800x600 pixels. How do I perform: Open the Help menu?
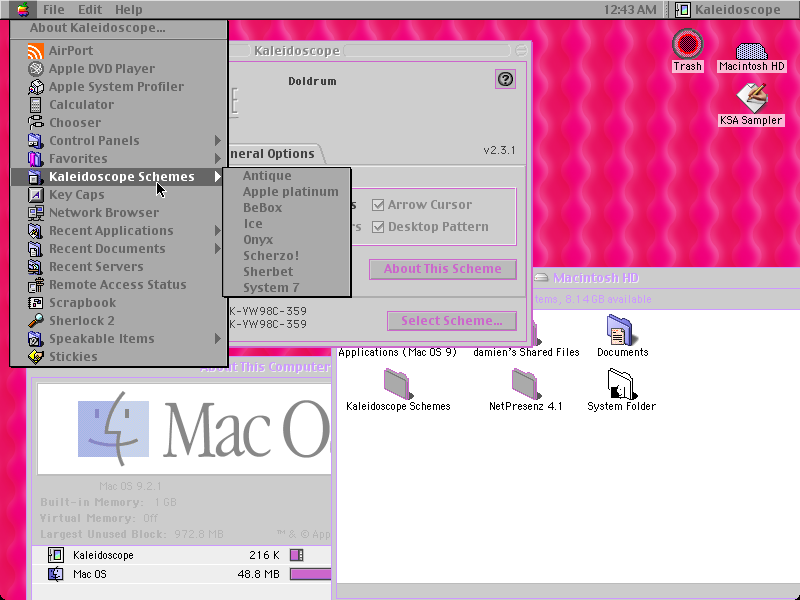[x=129, y=9]
